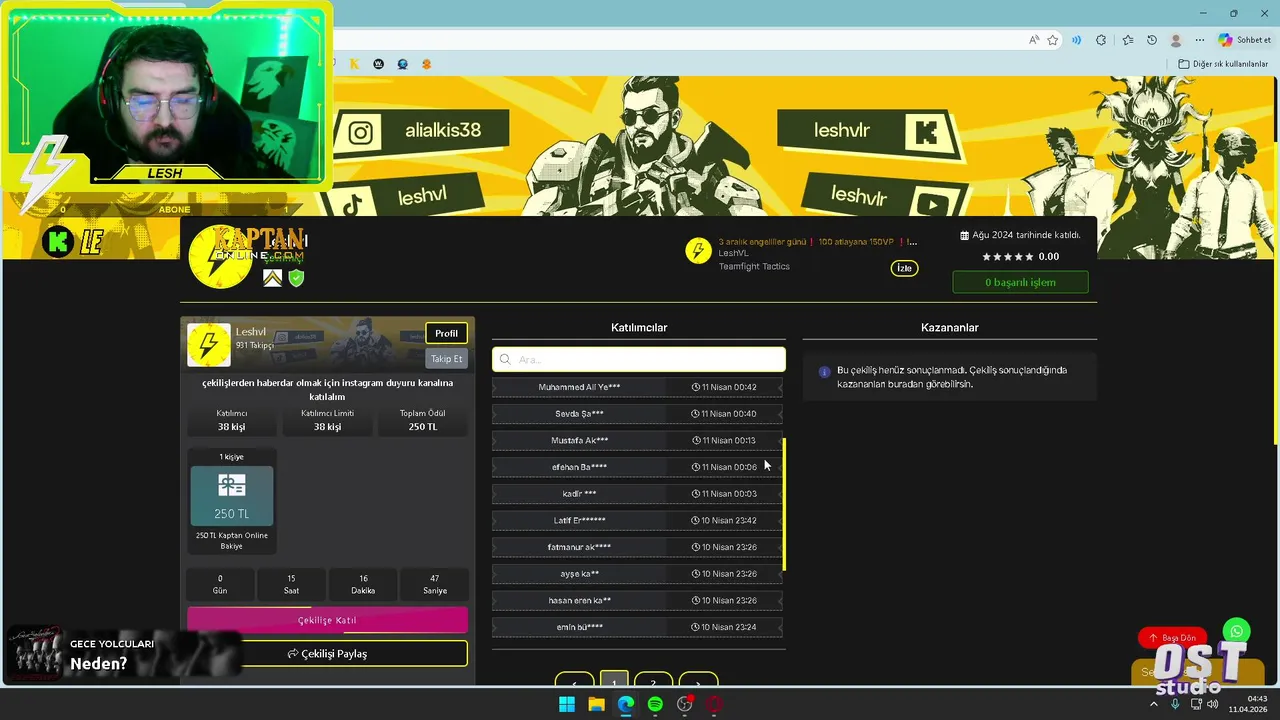Click Çekilişe Katıl join button

(x=327, y=620)
